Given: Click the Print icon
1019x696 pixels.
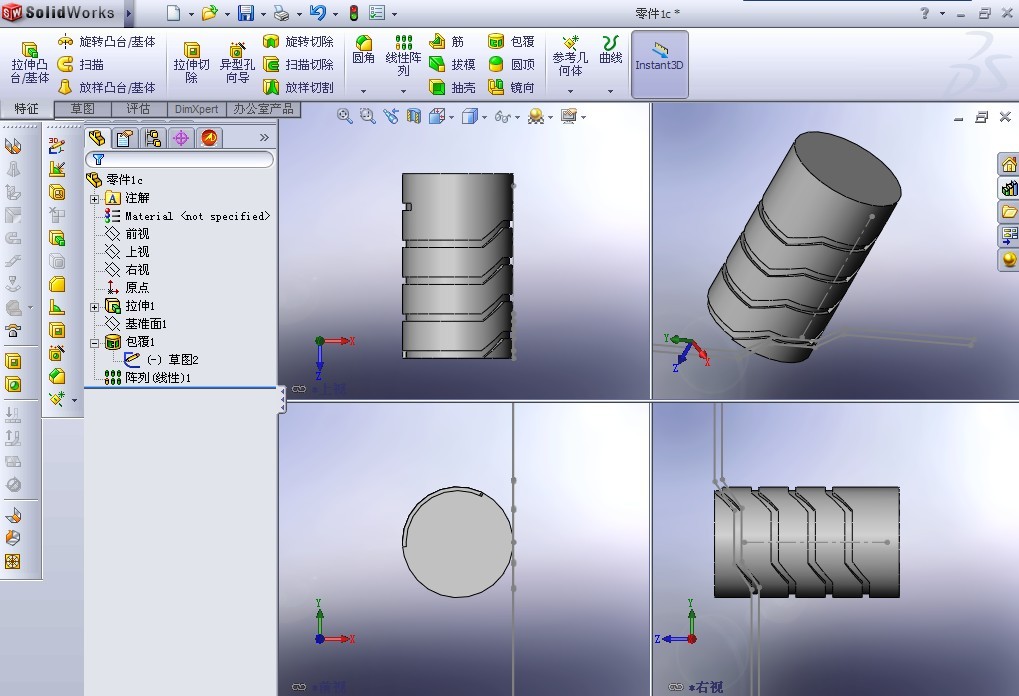Looking at the screenshot, I should 281,13.
